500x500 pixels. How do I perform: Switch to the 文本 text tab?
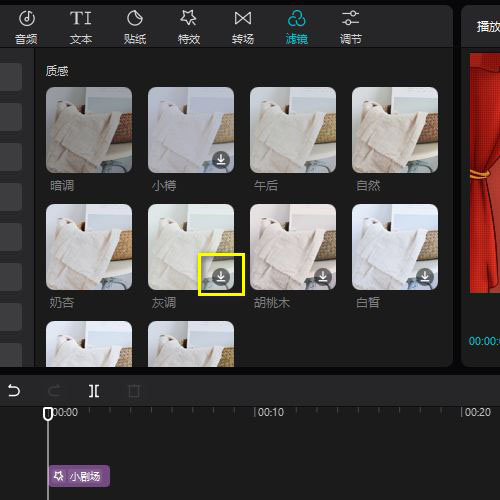(81, 28)
